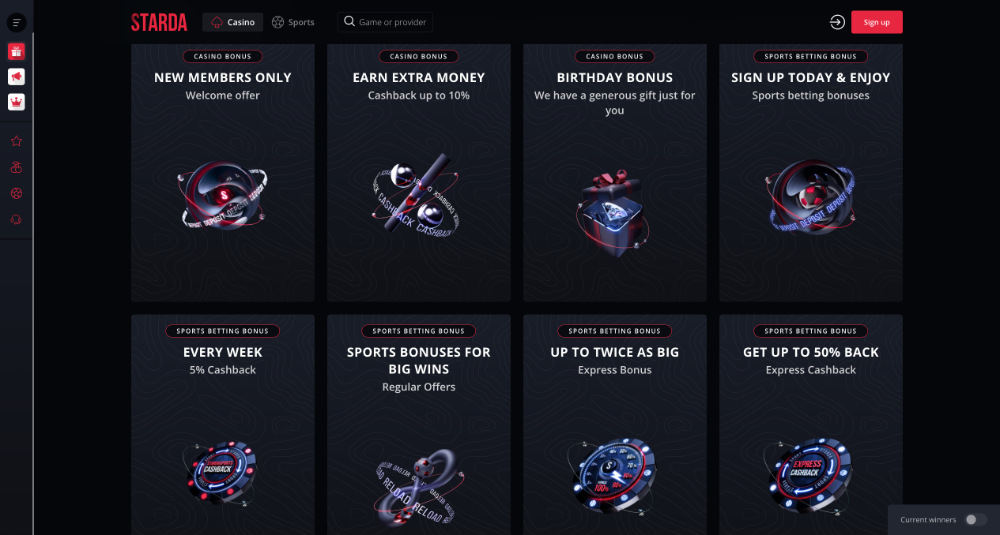Focus the Game or provider search field
Screen dimensions: 1000x535
390,22
